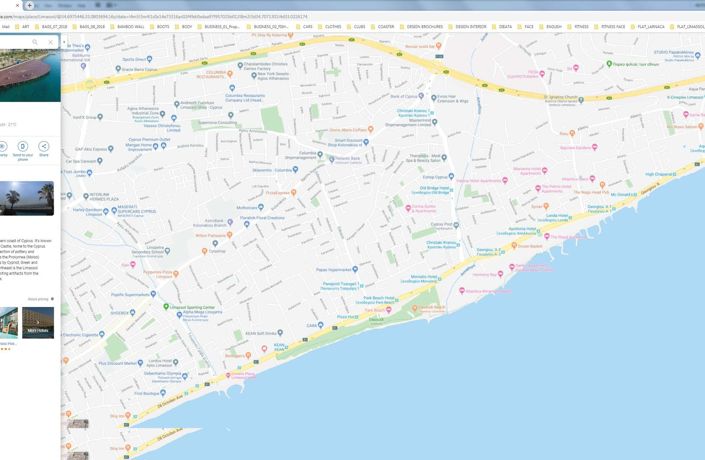The width and height of the screenshot is (705, 460).
Task: Open the ART bookmark folder
Action: coord(22,27)
